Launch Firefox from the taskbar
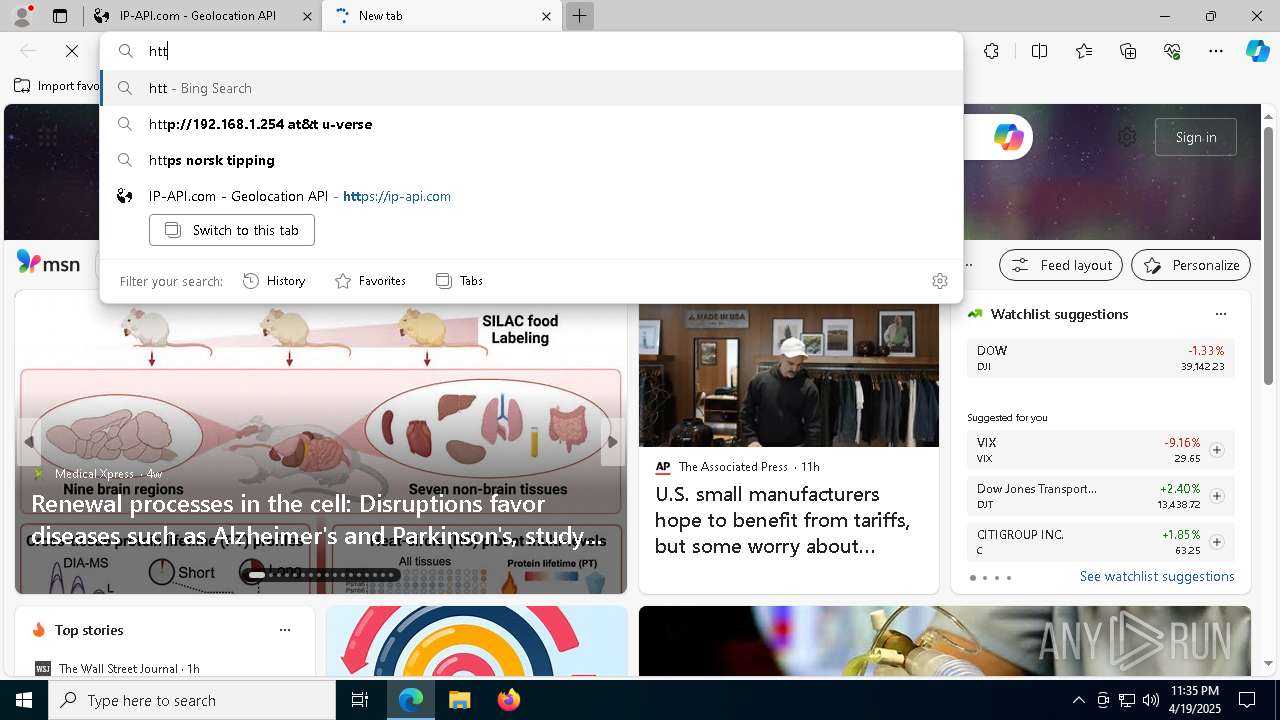The height and width of the screenshot is (720, 1280). click(508, 700)
